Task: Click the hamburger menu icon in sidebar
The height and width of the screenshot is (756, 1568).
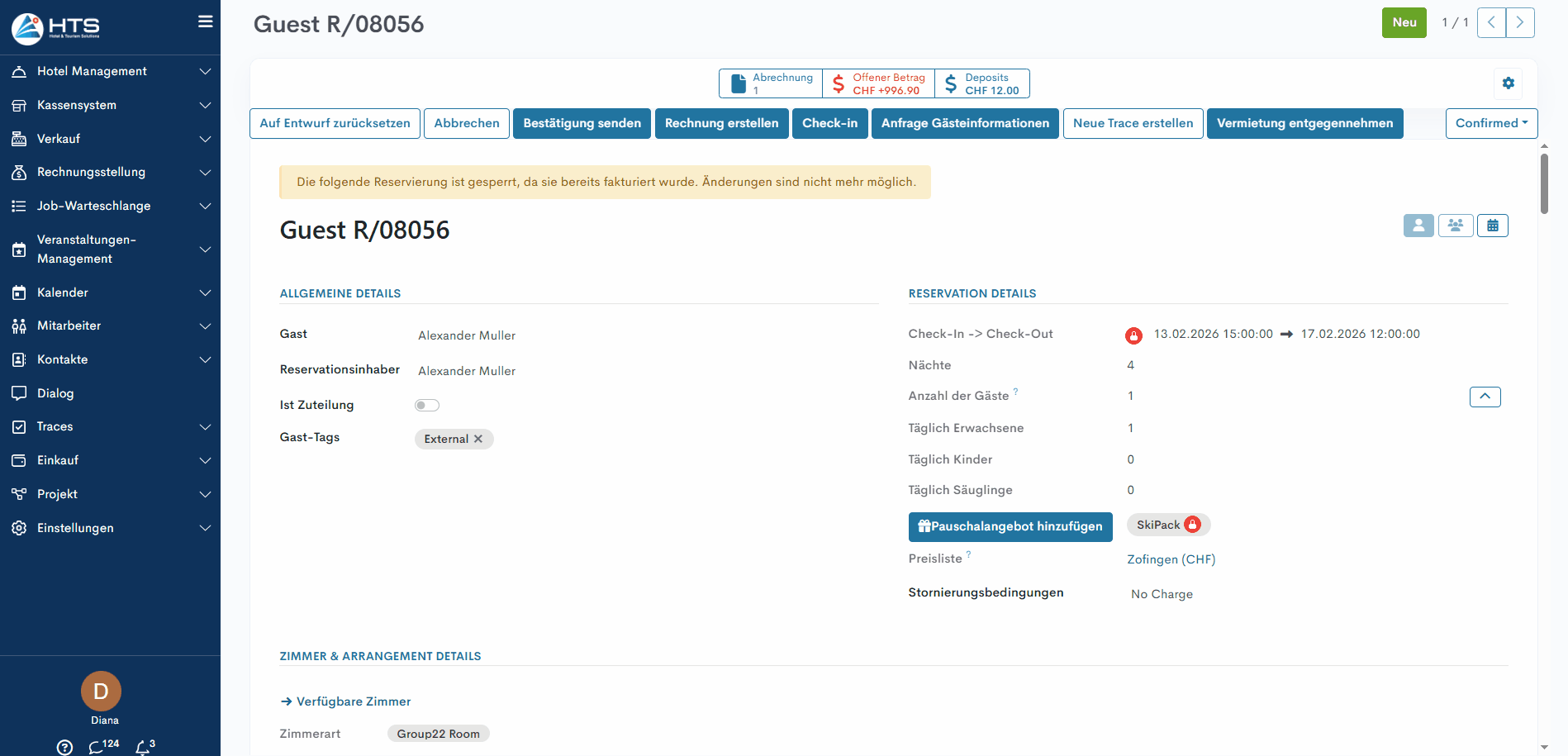Action: [205, 22]
